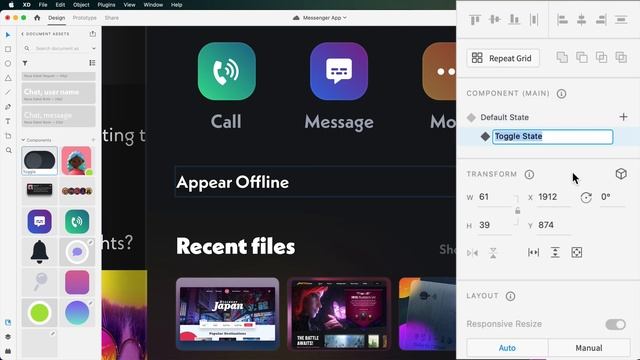The image size is (640, 360).
Task: Select the Artboard tool
Action: (x=8, y=136)
